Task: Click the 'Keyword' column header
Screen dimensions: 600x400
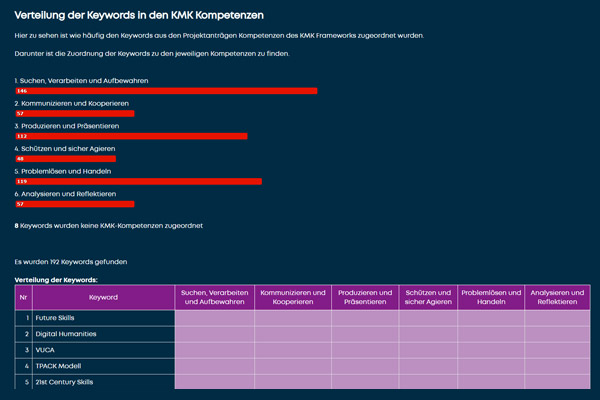Action: click(x=103, y=297)
